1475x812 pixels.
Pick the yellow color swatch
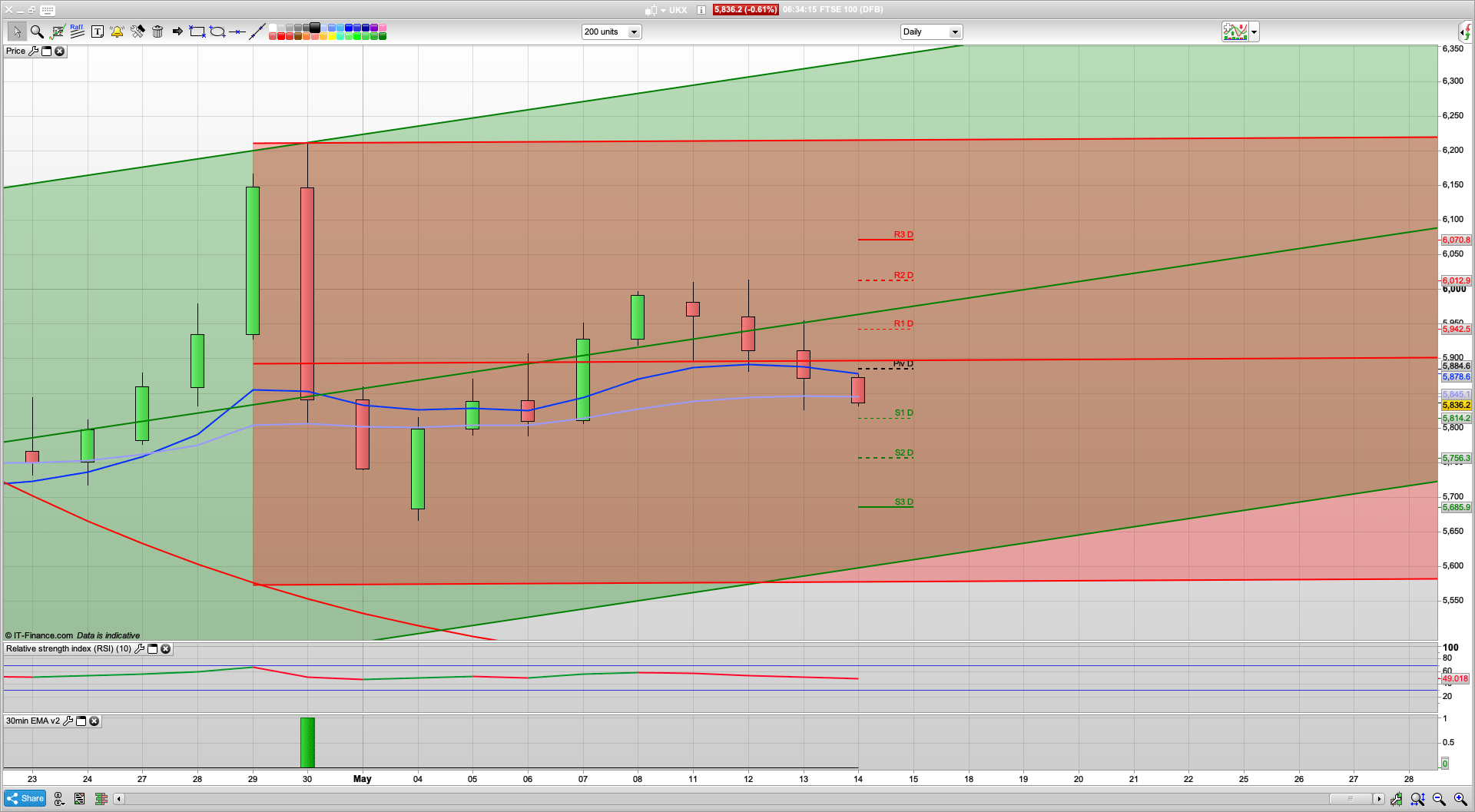click(332, 36)
